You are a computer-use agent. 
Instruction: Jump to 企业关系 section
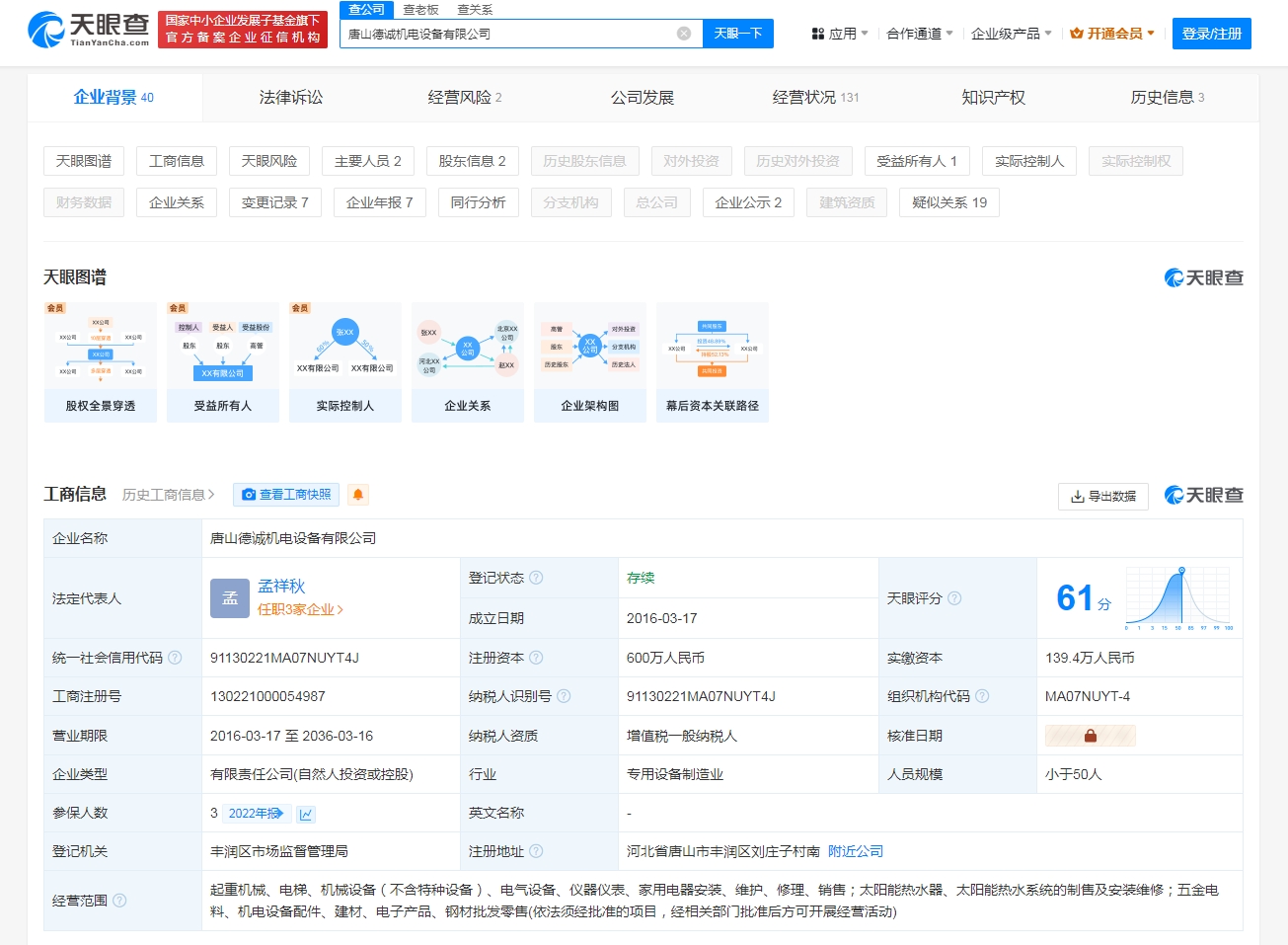(177, 202)
